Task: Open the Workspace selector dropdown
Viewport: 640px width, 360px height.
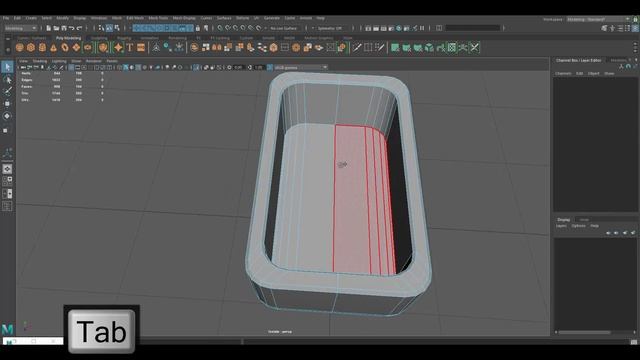Action: coord(598,19)
